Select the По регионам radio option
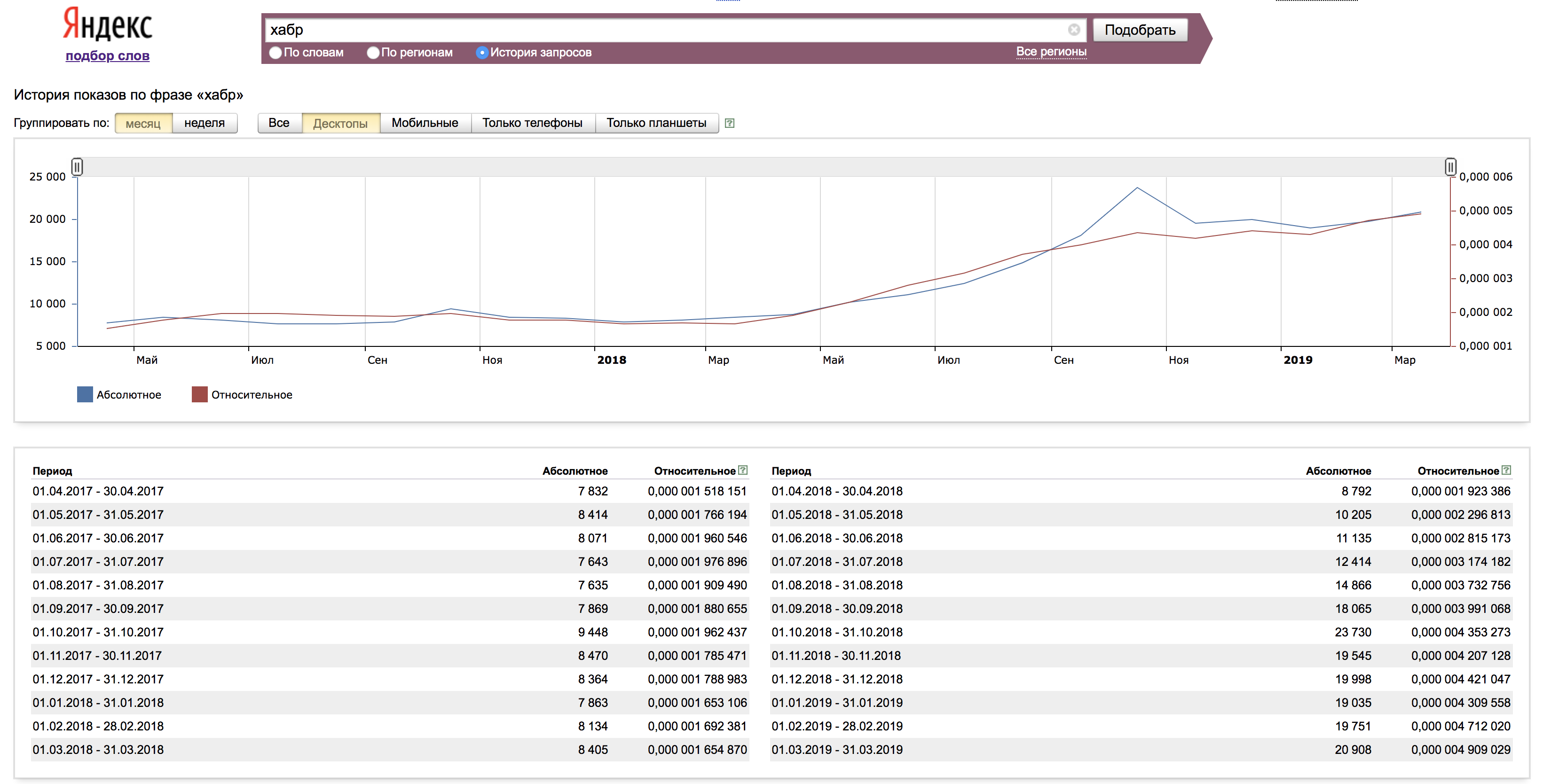This screenshot has height=784, width=1543. click(373, 53)
